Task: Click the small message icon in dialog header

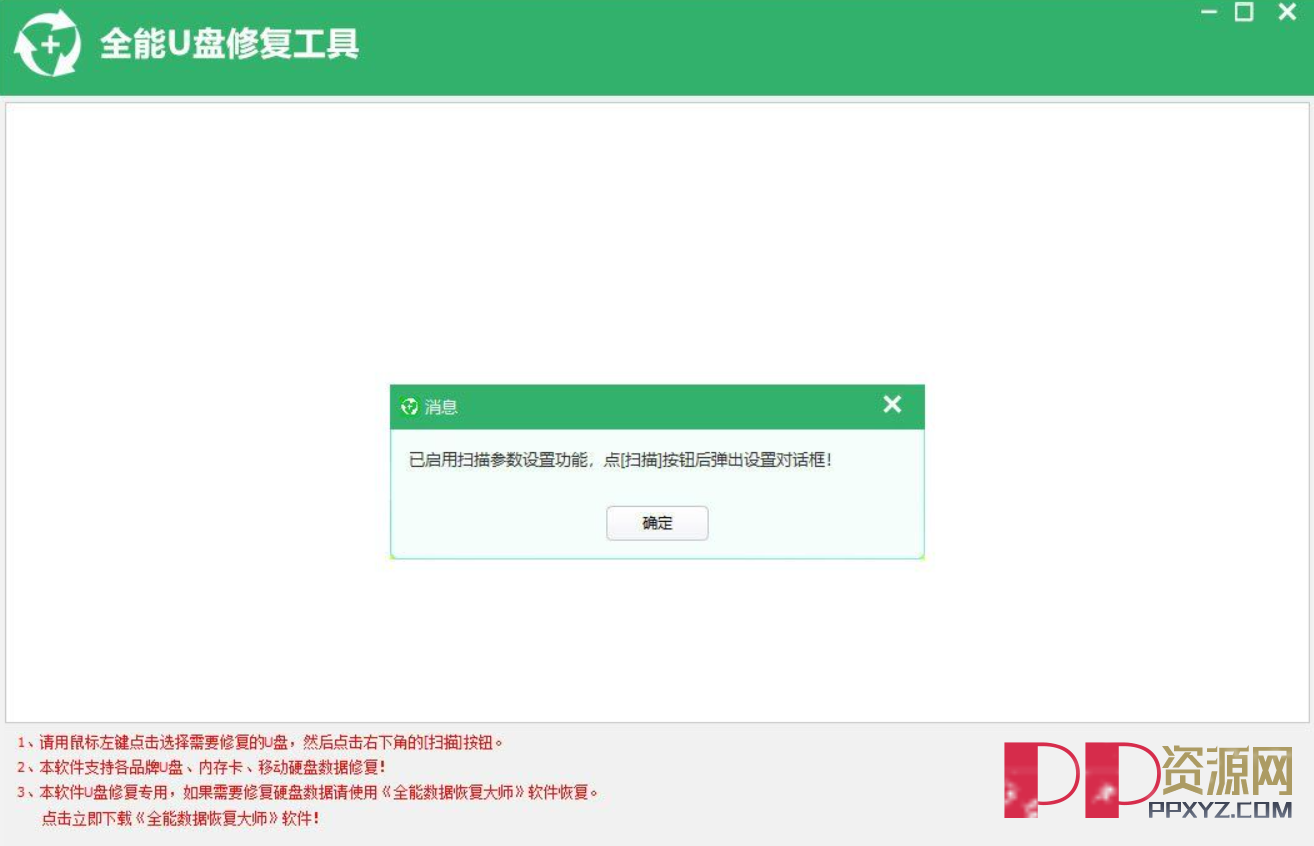Action: click(x=408, y=406)
